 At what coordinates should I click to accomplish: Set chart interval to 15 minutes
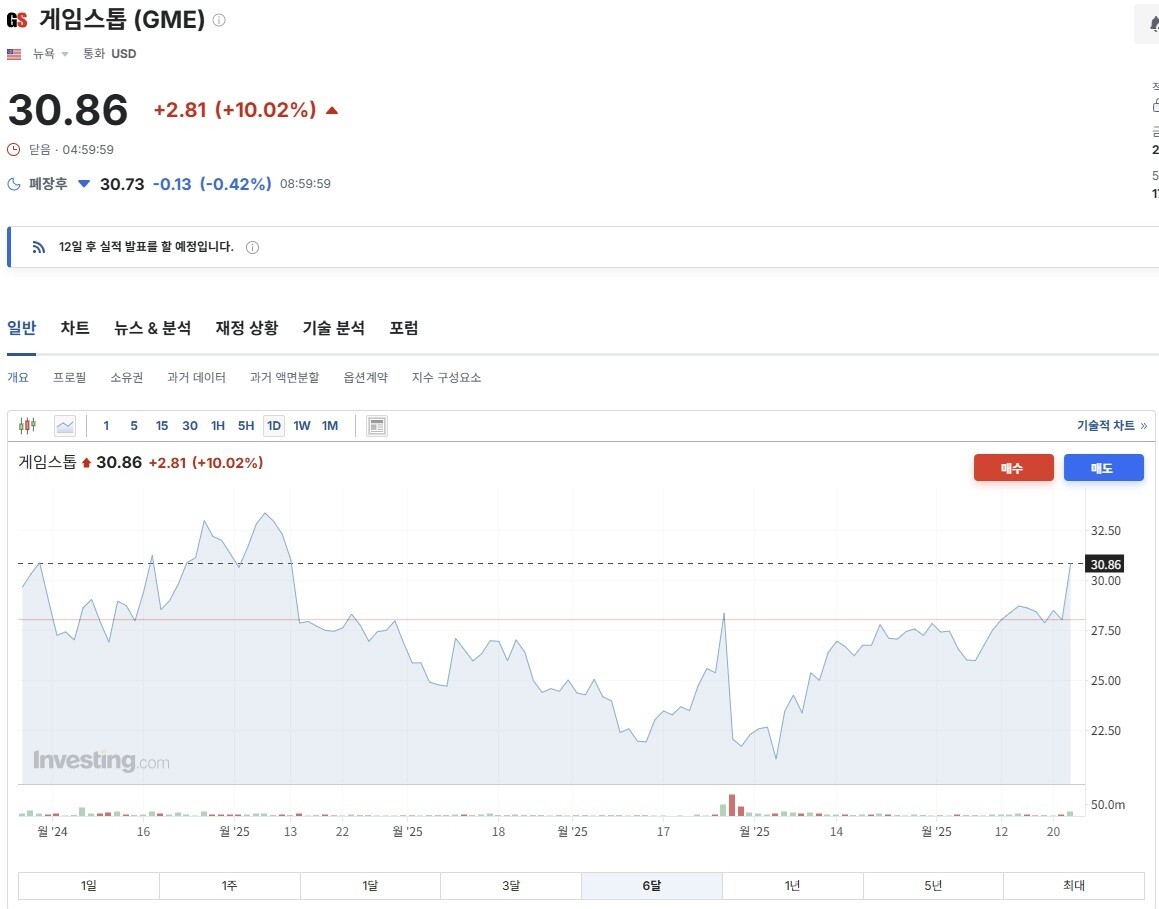tap(162, 426)
